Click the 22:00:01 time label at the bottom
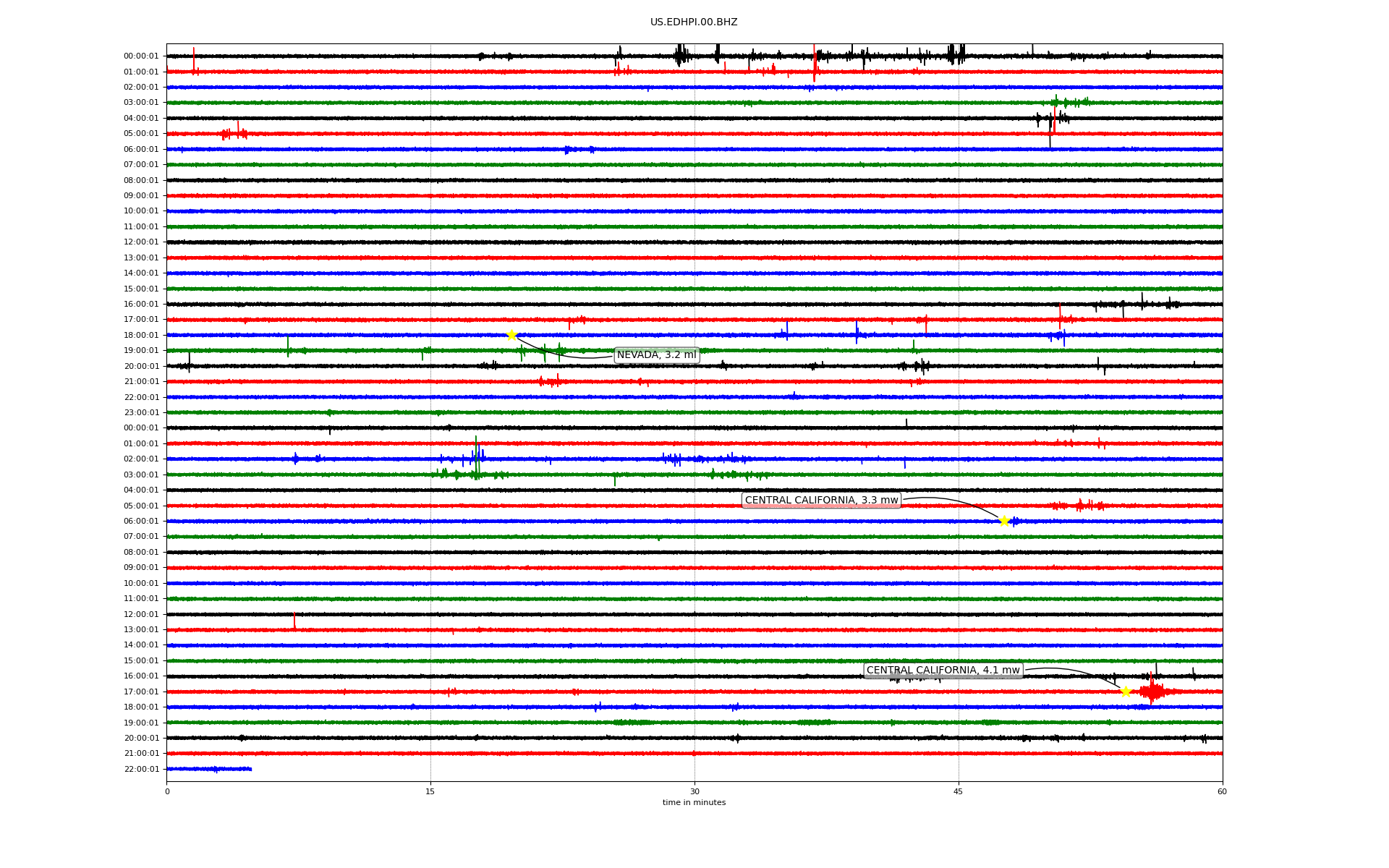The image size is (1389, 868). [141, 769]
